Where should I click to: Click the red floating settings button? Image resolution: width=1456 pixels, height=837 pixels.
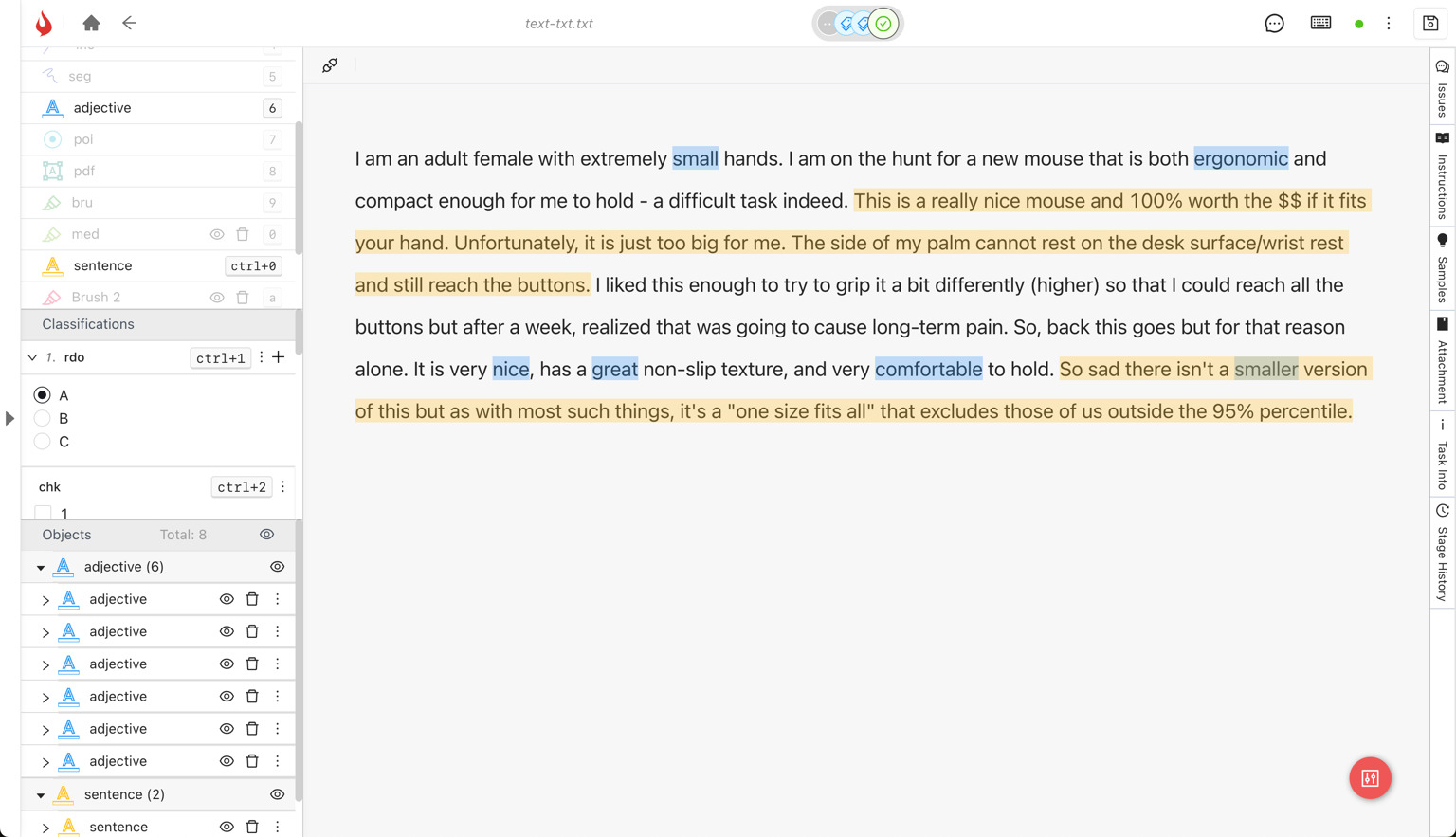click(x=1370, y=778)
